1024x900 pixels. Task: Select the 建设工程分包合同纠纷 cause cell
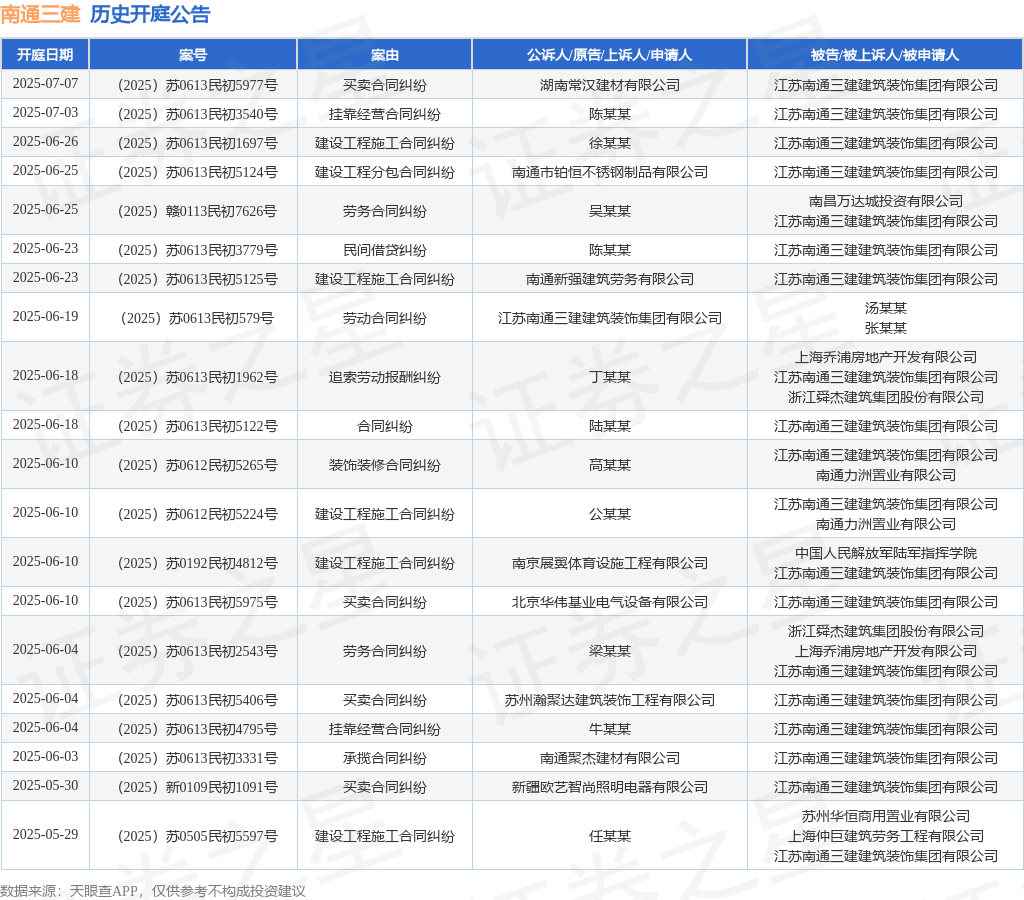[385, 172]
